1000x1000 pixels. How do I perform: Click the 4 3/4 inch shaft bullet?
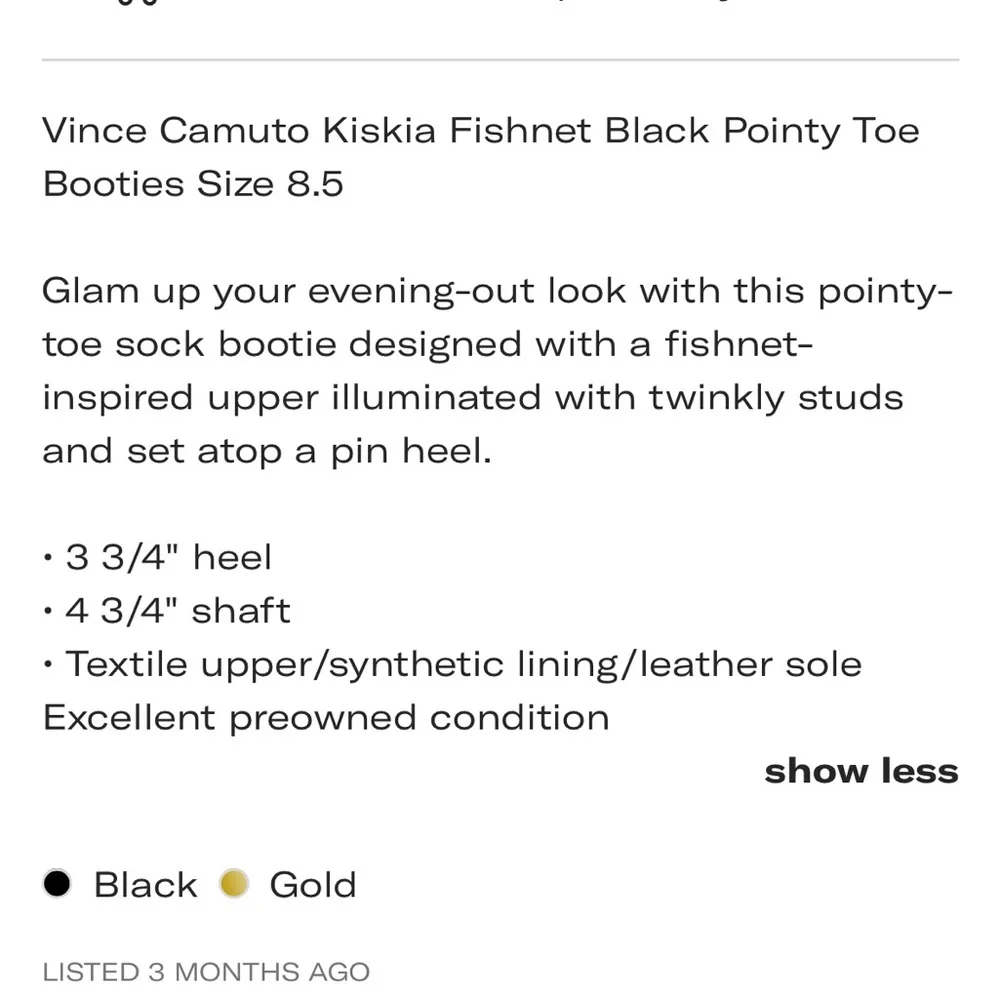tap(165, 610)
